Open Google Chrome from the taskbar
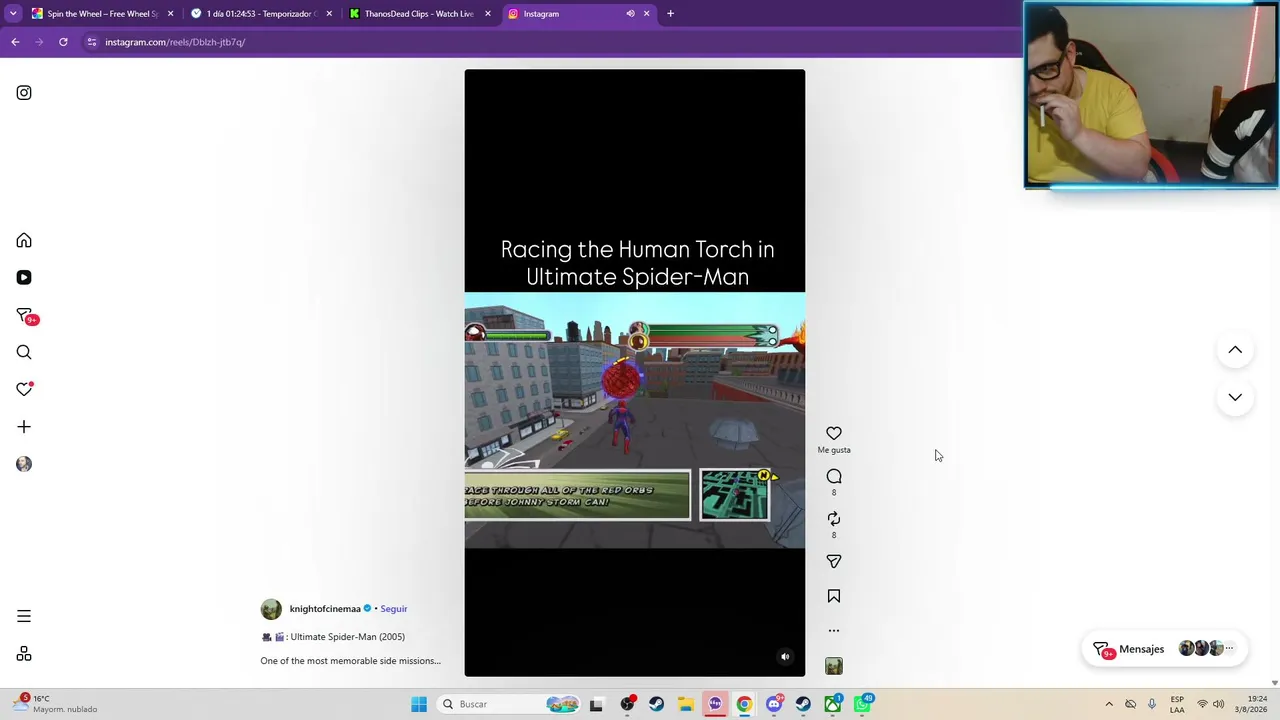 click(744, 705)
